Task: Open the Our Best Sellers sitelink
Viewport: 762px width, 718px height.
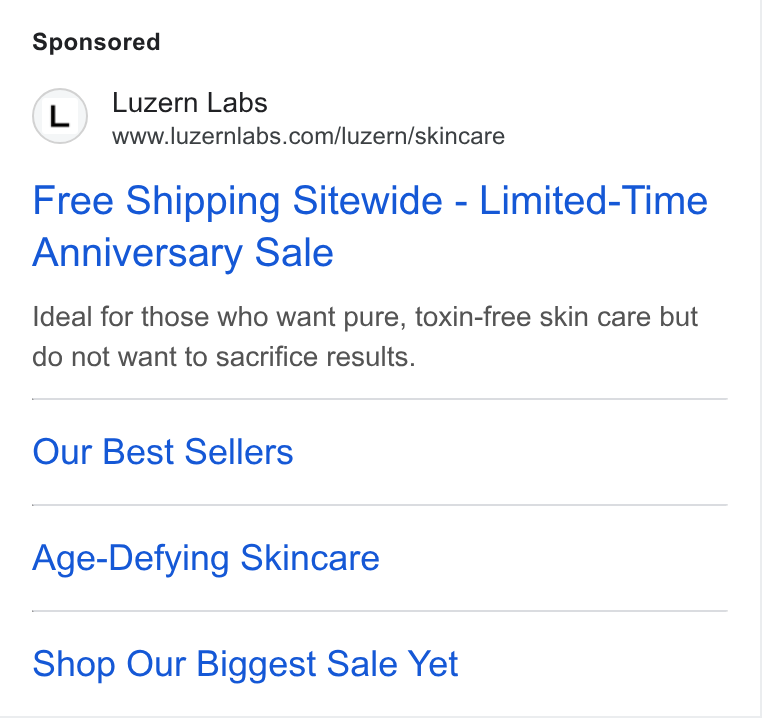Action: click(x=163, y=452)
